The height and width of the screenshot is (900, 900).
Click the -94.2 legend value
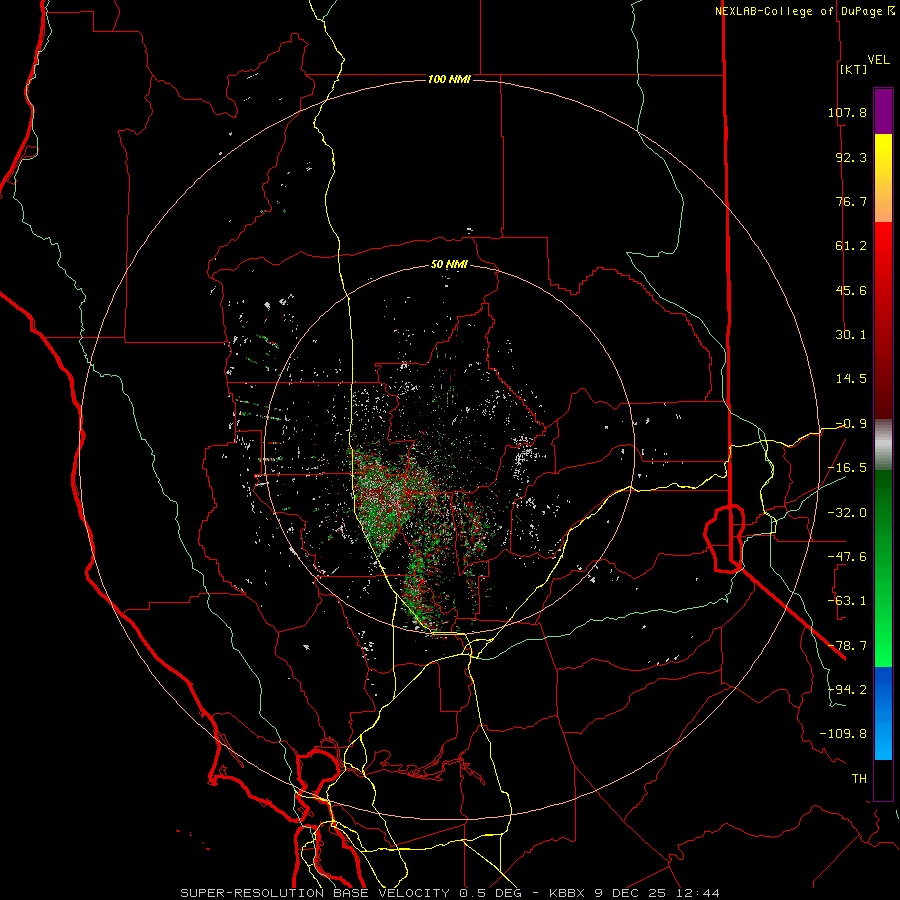[x=847, y=689]
